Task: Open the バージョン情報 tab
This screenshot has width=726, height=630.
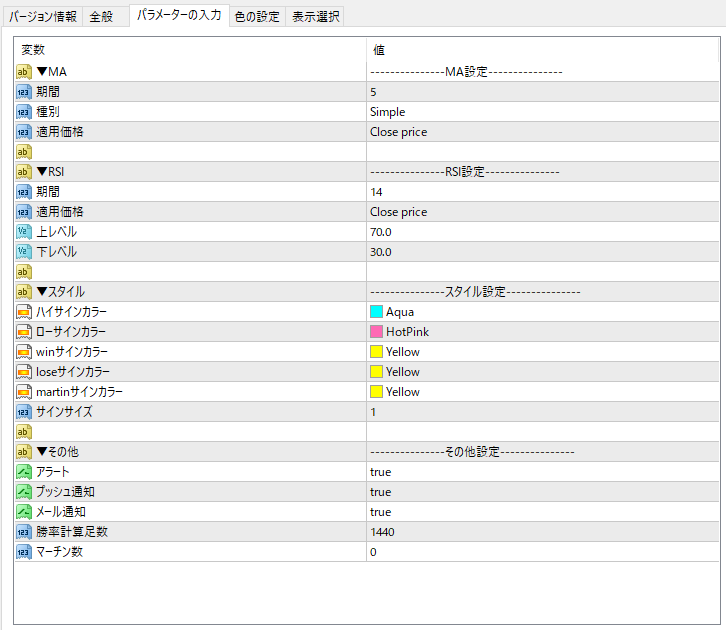Action: pos(43,17)
